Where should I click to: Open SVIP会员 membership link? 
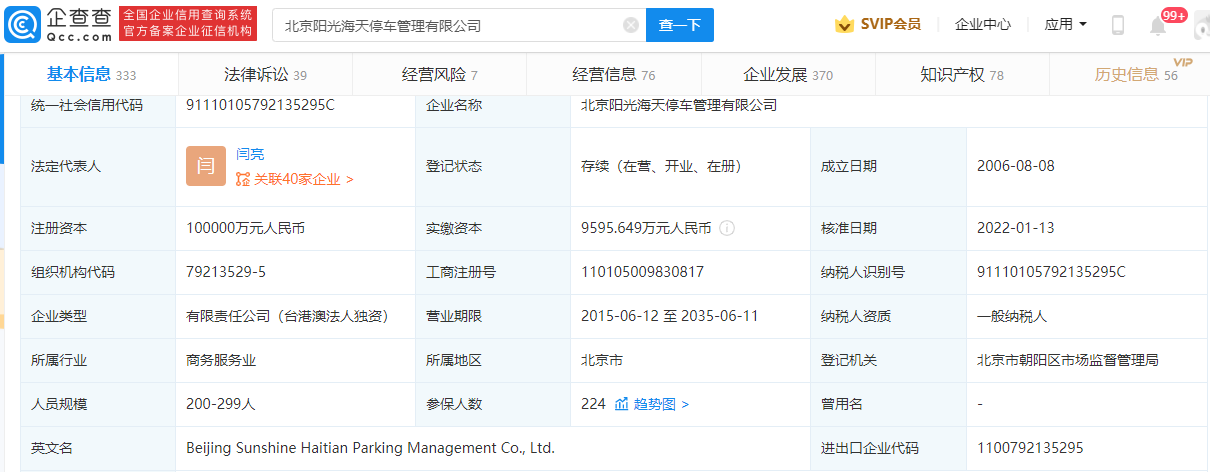(890, 24)
